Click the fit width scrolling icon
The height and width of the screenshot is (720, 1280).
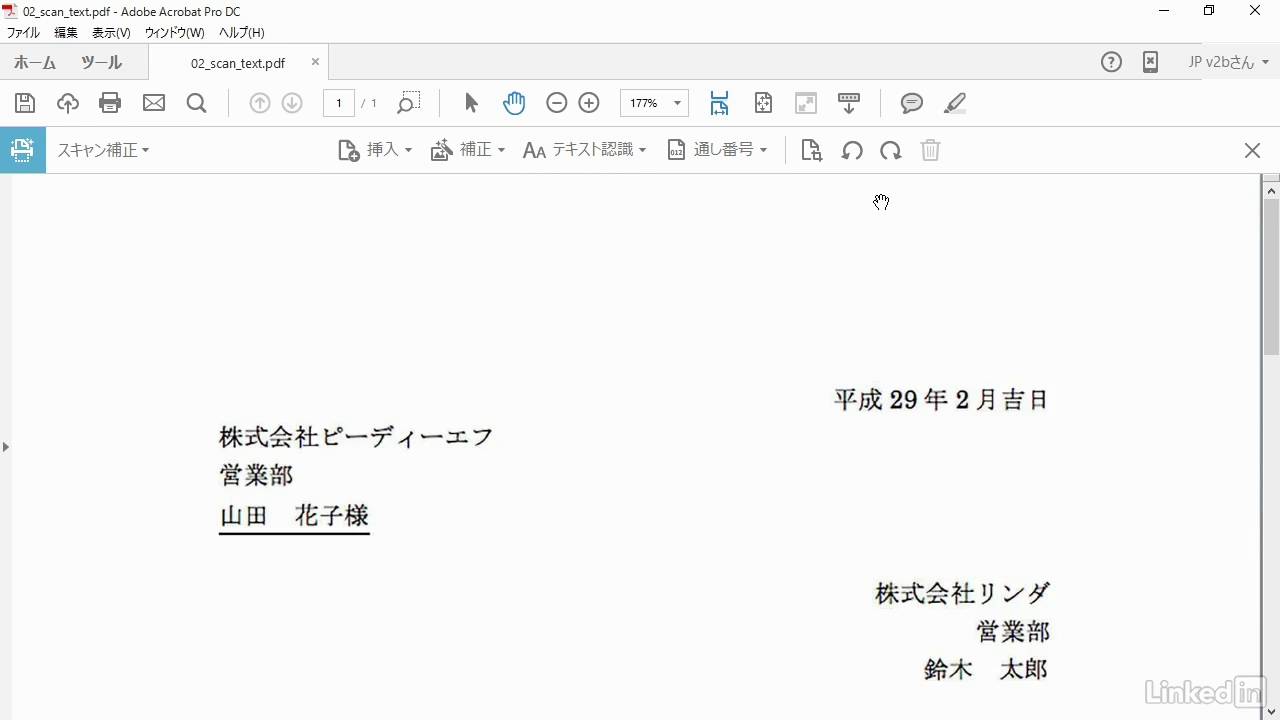[x=719, y=103]
